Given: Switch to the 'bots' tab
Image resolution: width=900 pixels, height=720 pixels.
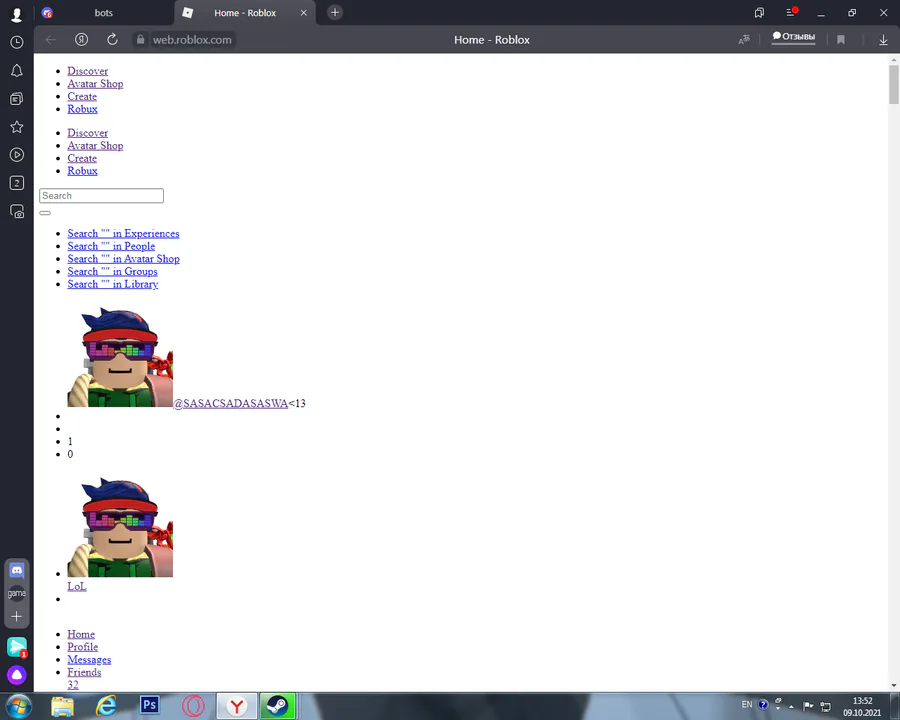Looking at the screenshot, I should tap(103, 13).
